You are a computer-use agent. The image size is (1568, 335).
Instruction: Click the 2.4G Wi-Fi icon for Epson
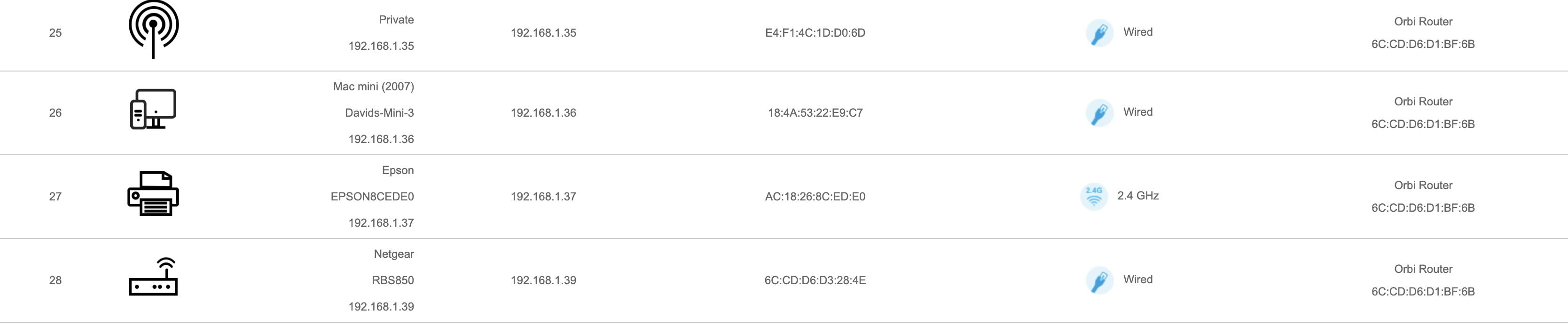pyautogui.click(x=1094, y=196)
